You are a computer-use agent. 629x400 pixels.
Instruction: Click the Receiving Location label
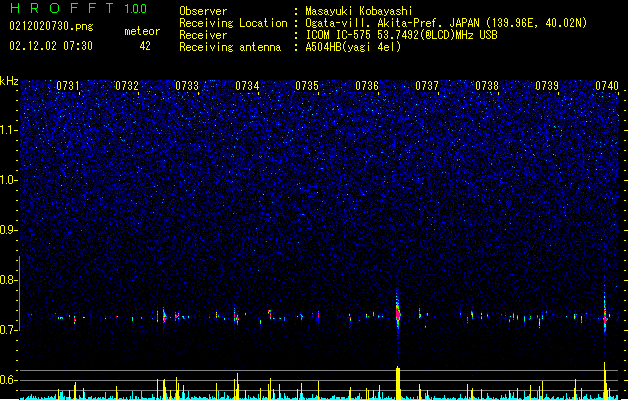click(233, 23)
